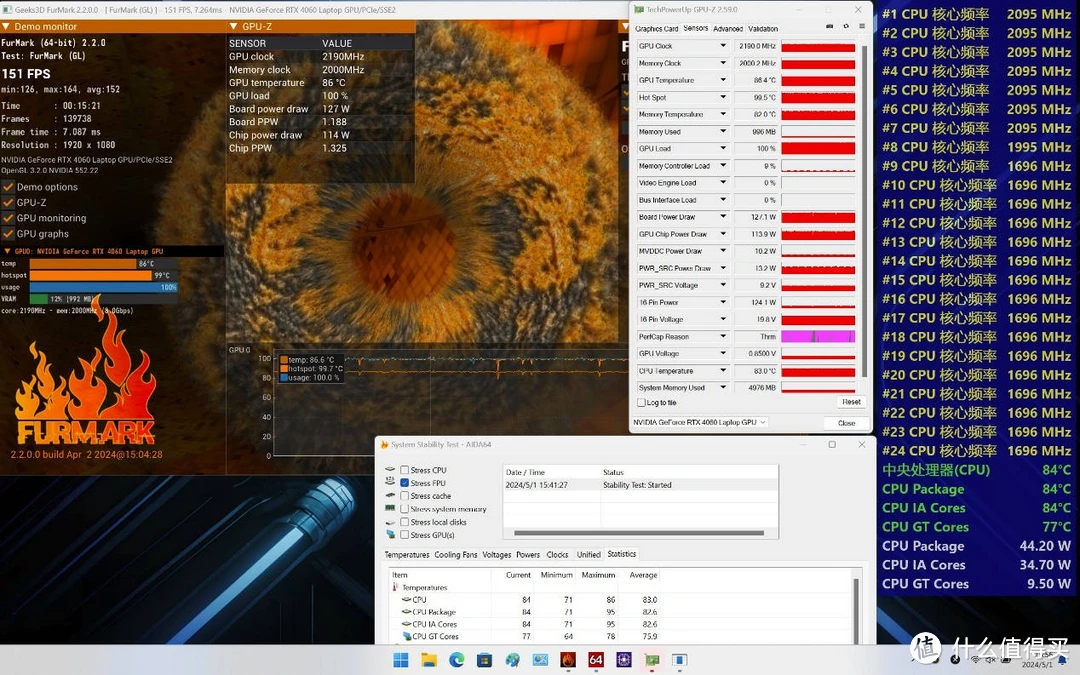Launch Microsoft Edge from taskbar

tap(457, 660)
